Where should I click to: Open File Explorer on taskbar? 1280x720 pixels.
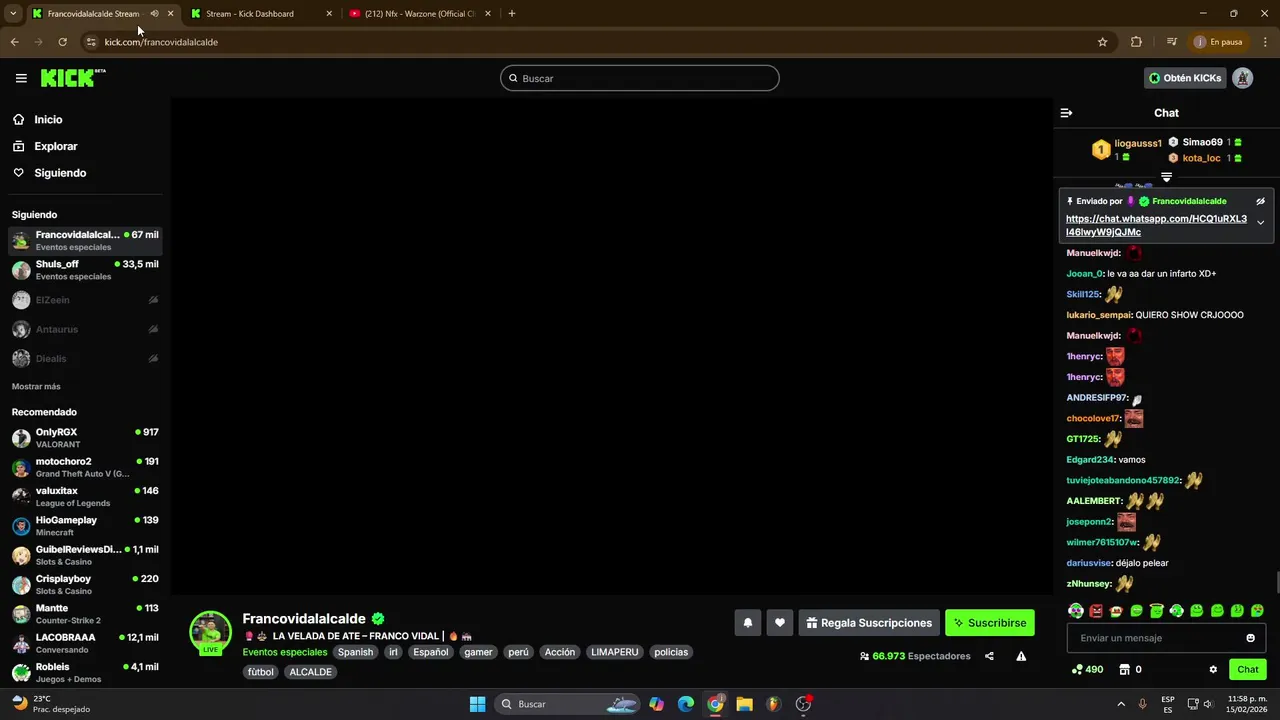pyautogui.click(x=744, y=704)
